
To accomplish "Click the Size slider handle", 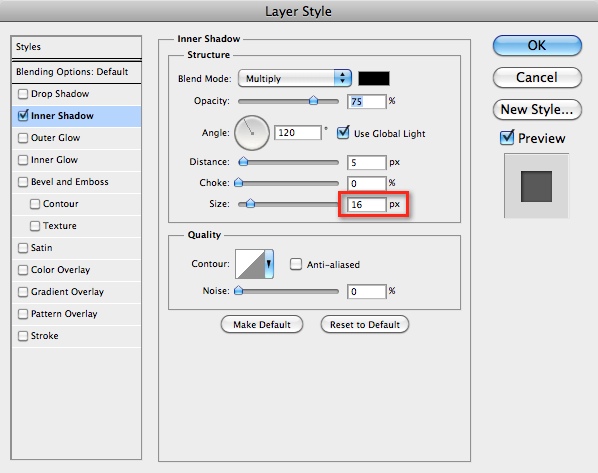I will 250,203.
